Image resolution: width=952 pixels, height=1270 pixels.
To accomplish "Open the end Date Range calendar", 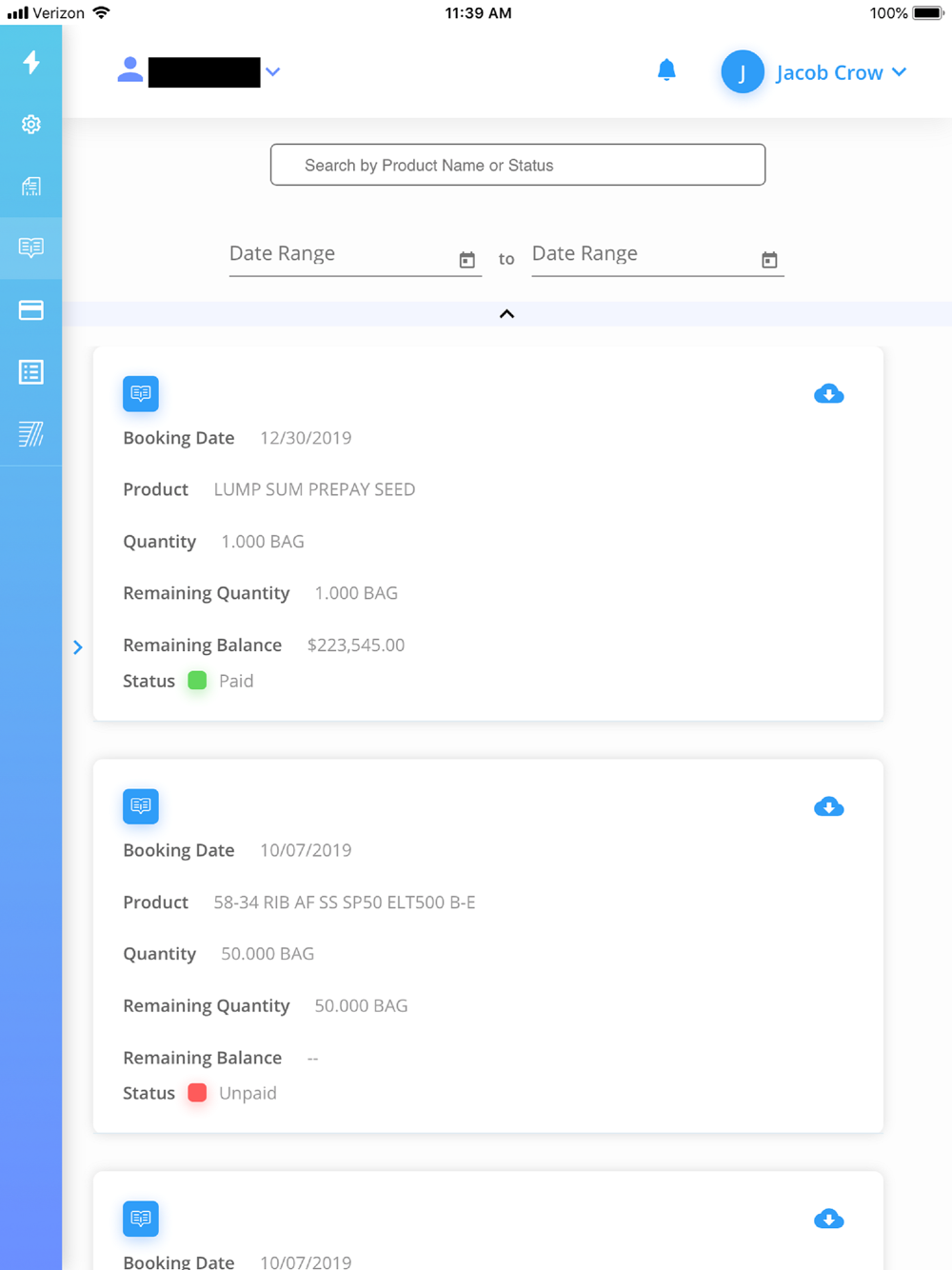I will click(x=769, y=260).
